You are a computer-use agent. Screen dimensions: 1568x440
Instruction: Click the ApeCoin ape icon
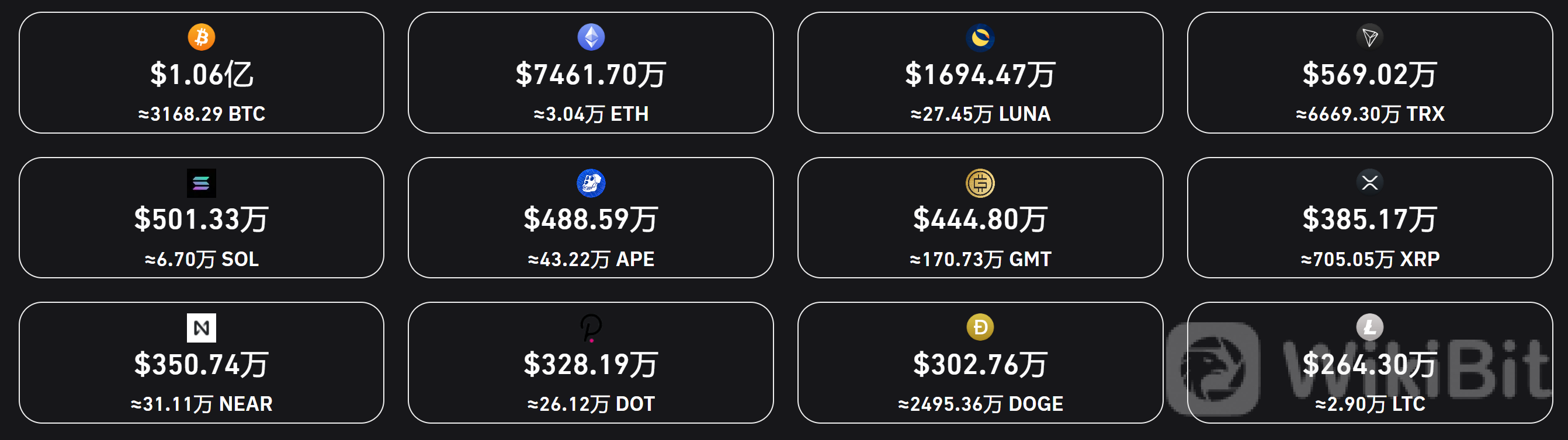(591, 183)
